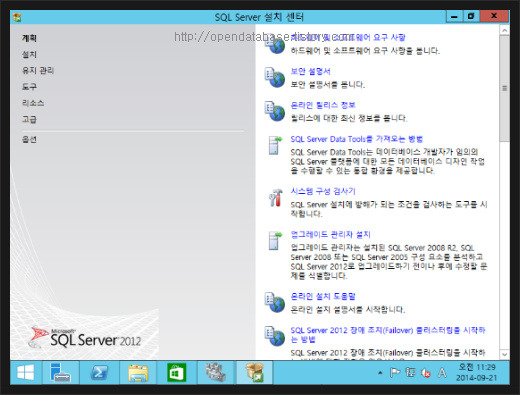This screenshot has height=395, width=520.
Task: Open 업그레이드 관리자 설치 link
Action: click(x=330, y=234)
